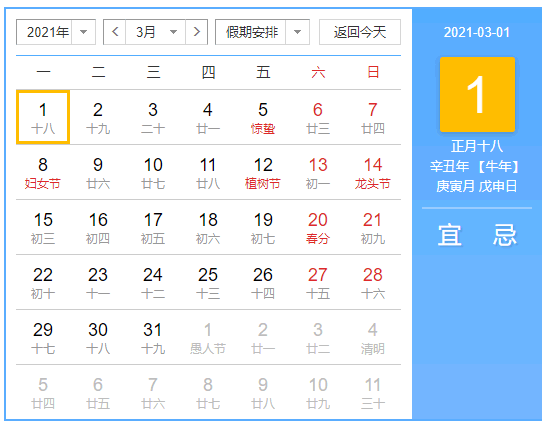Open the 2021年 year dropdown arrow

click(83, 32)
